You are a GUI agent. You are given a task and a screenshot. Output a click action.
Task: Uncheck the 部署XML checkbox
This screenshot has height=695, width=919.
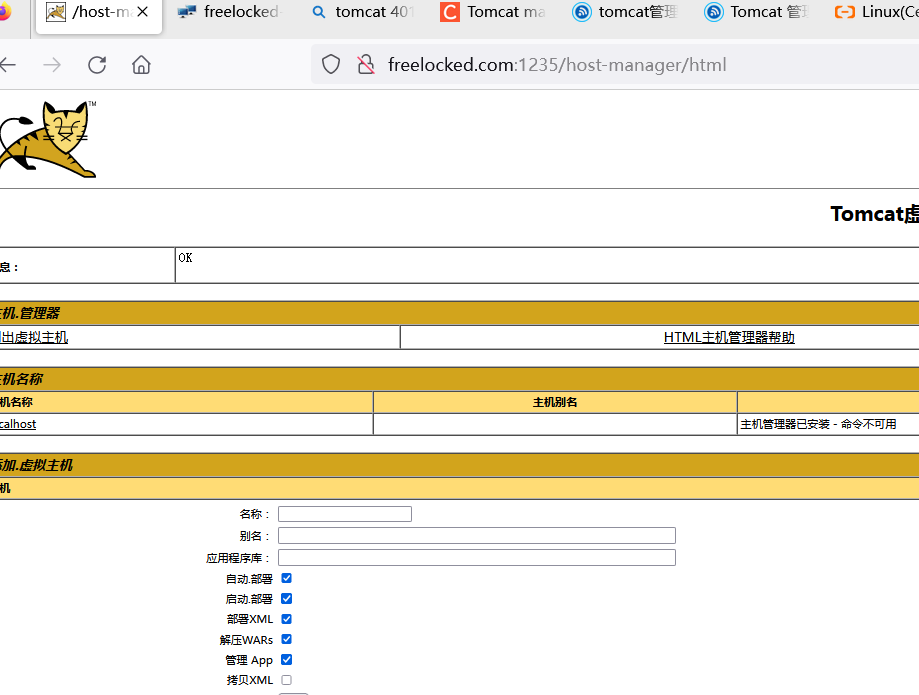tap(287, 619)
